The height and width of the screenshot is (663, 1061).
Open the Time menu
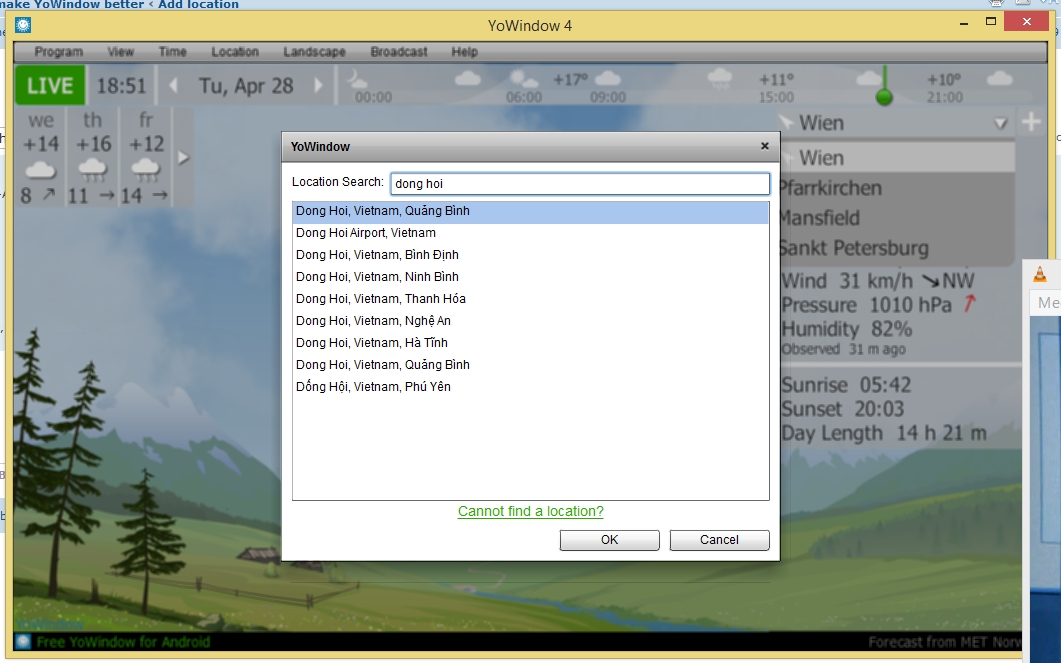173,51
